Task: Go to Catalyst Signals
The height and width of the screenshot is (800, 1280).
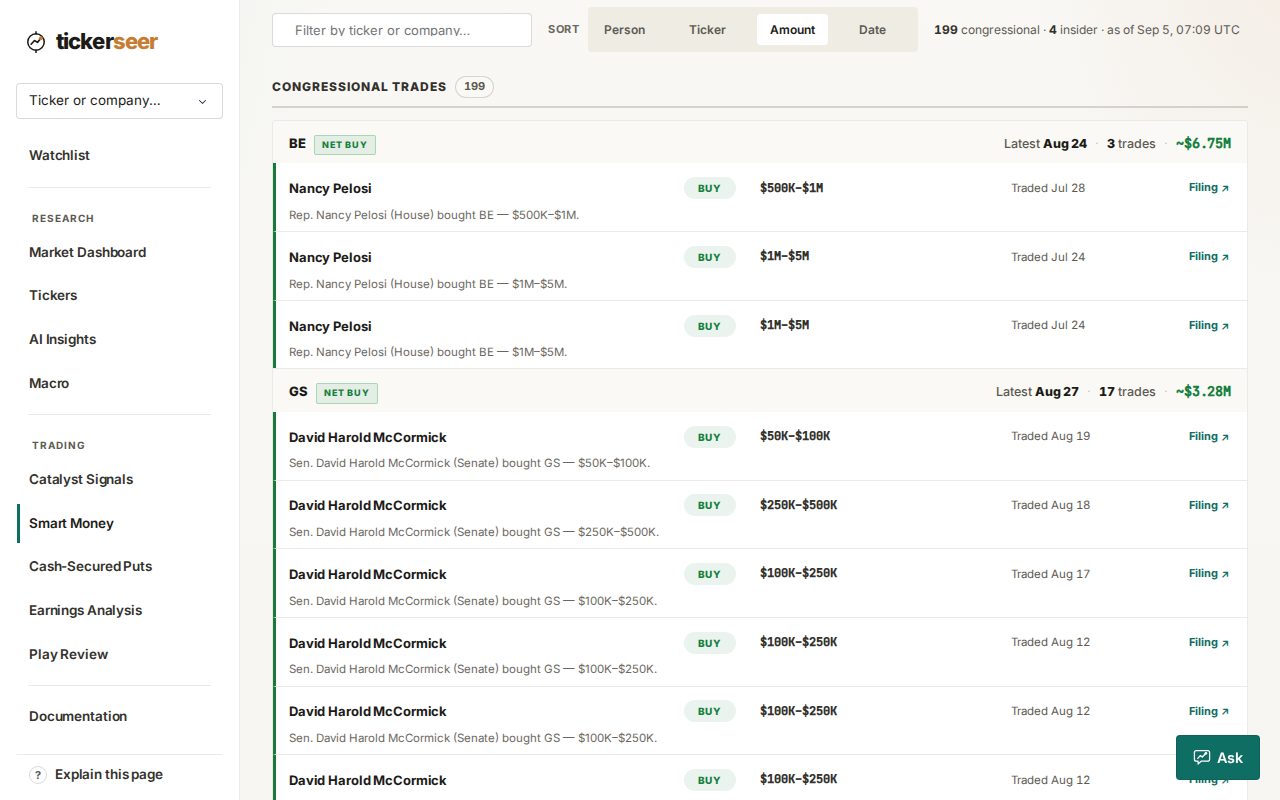Action: pos(81,479)
